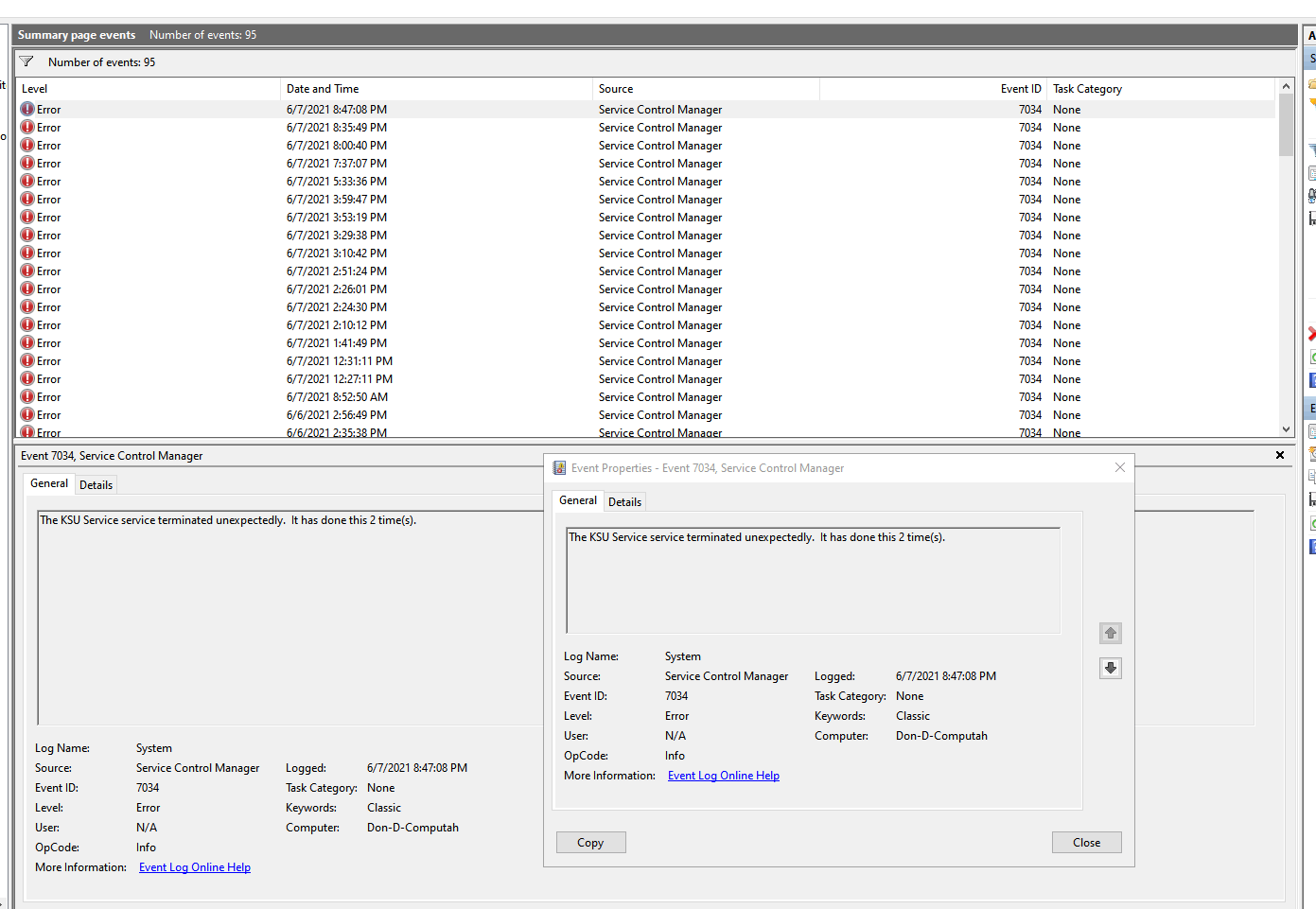Select General tab in Event Properties dialog

(x=578, y=500)
